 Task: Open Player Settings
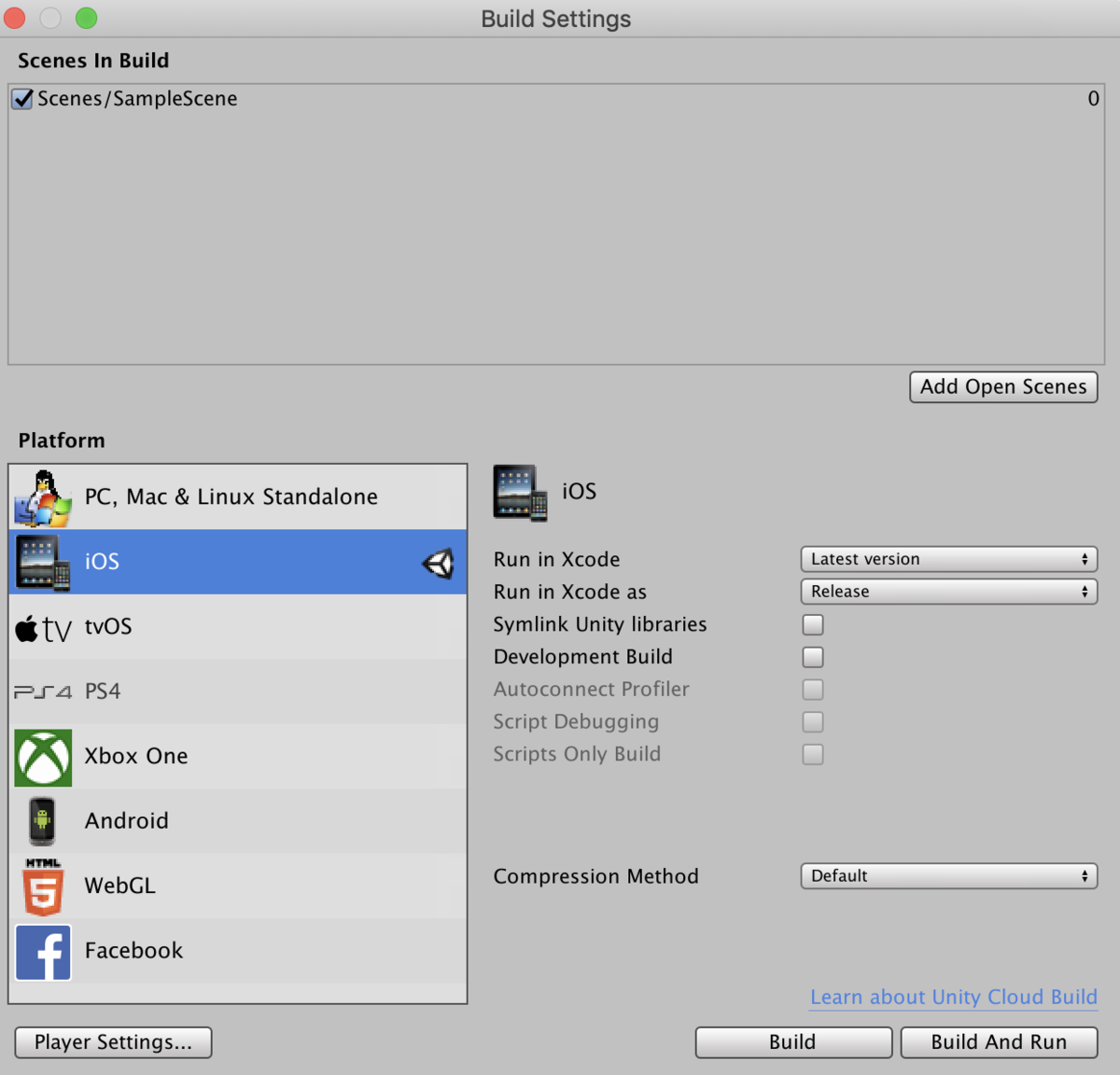(113, 1042)
